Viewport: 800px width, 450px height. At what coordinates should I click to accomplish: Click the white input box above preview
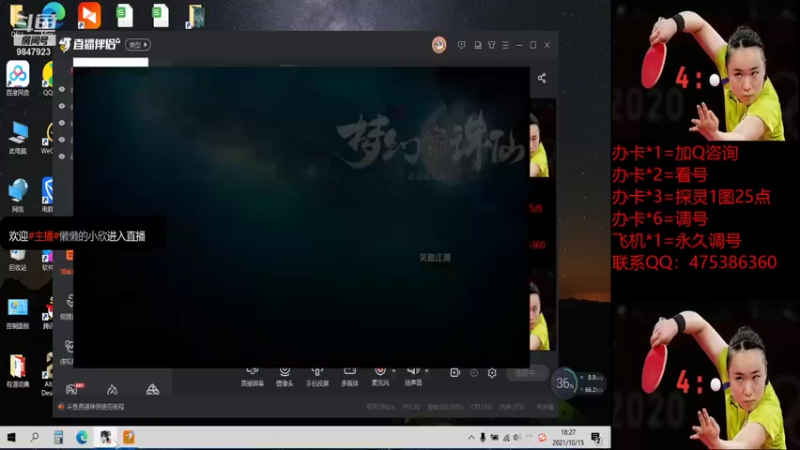pos(111,62)
